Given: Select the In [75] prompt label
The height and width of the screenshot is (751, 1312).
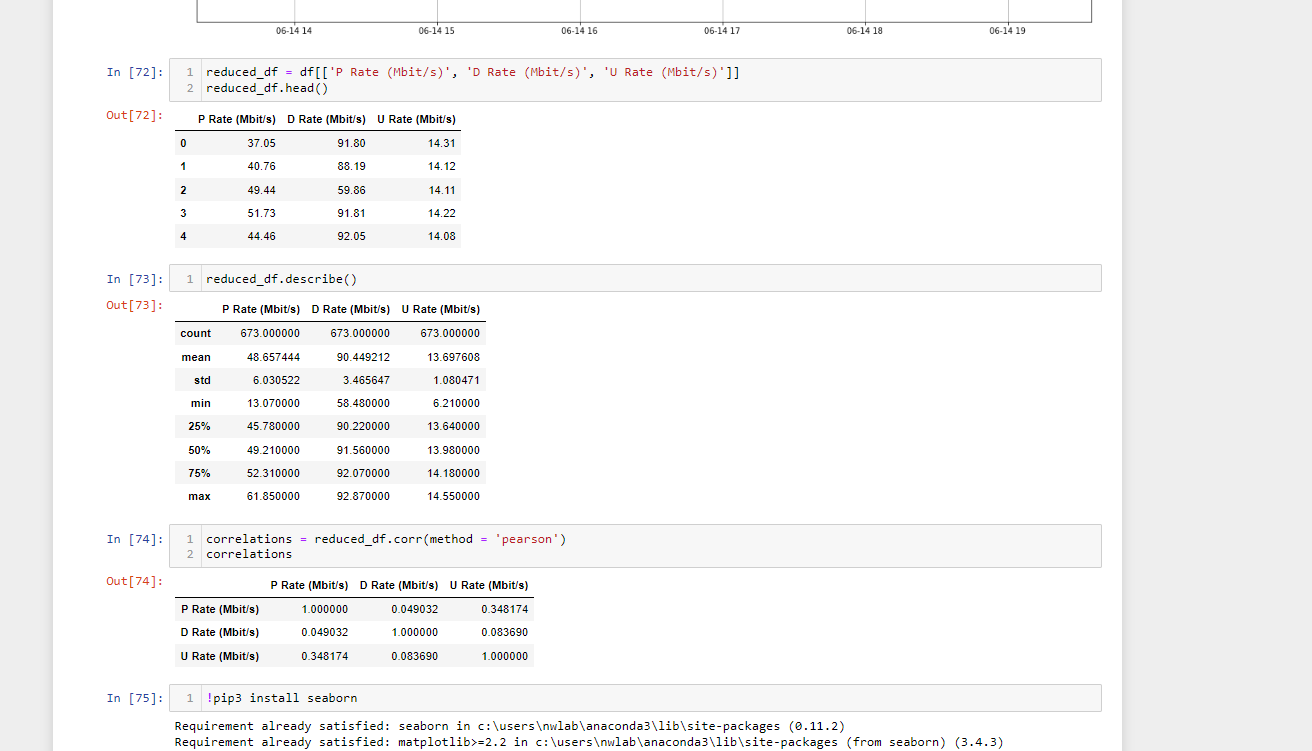Looking at the screenshot, I should pos(135,698).
